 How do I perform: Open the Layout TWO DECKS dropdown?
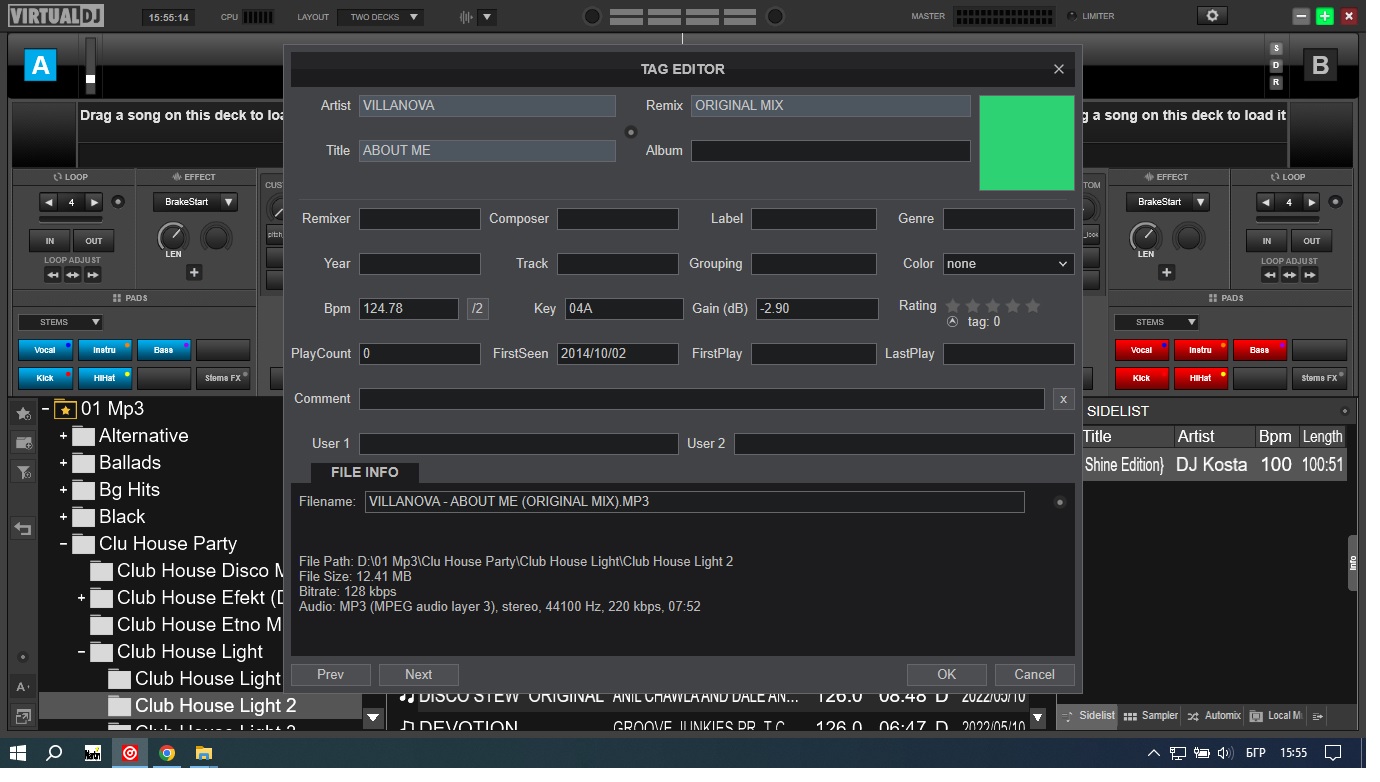coord(380,17)
